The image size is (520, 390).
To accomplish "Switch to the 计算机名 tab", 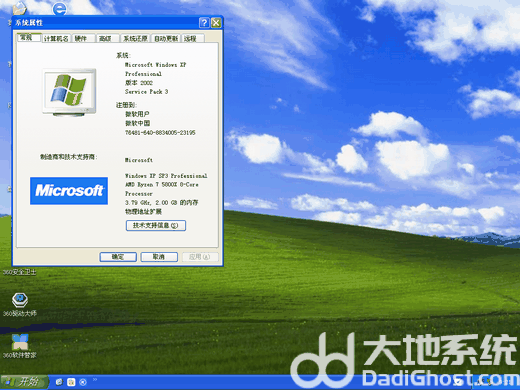I will [56, 39].
